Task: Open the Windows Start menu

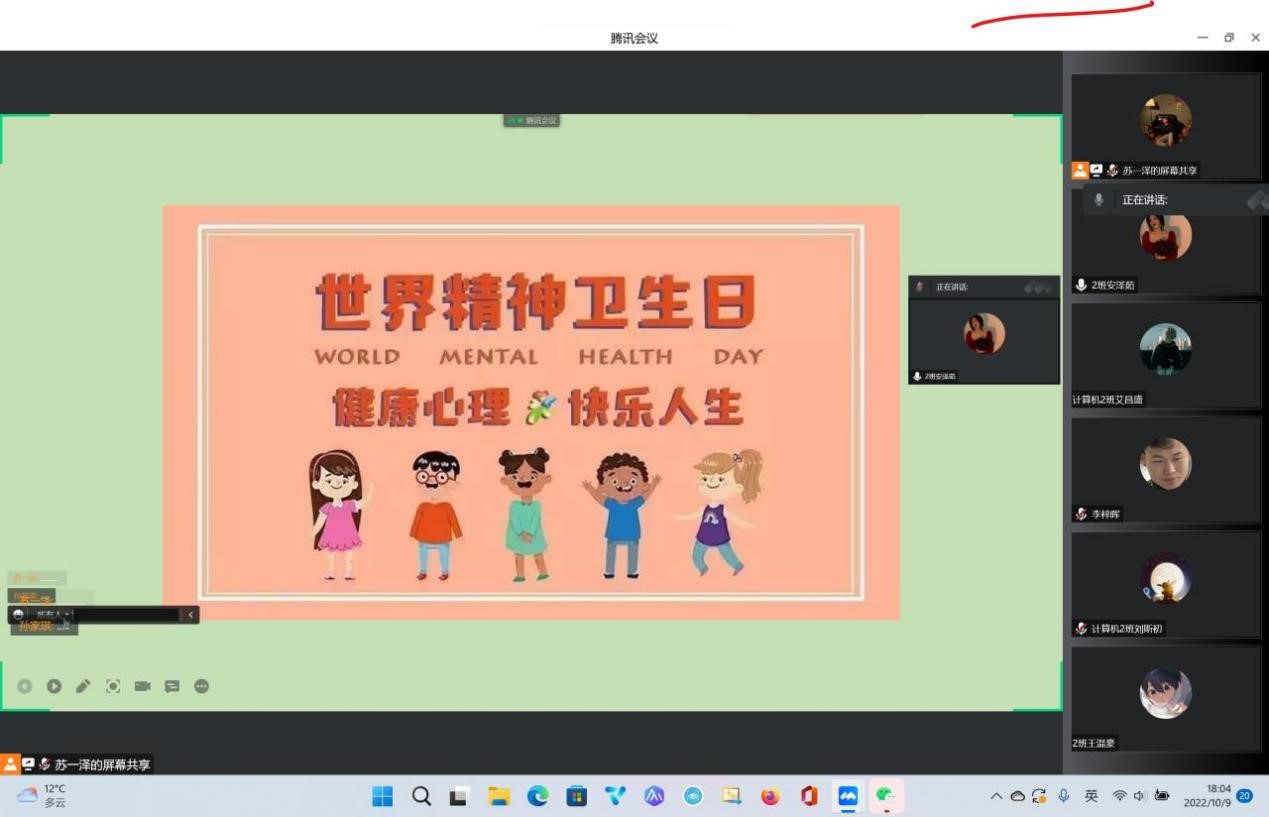Action: (382, 796)
